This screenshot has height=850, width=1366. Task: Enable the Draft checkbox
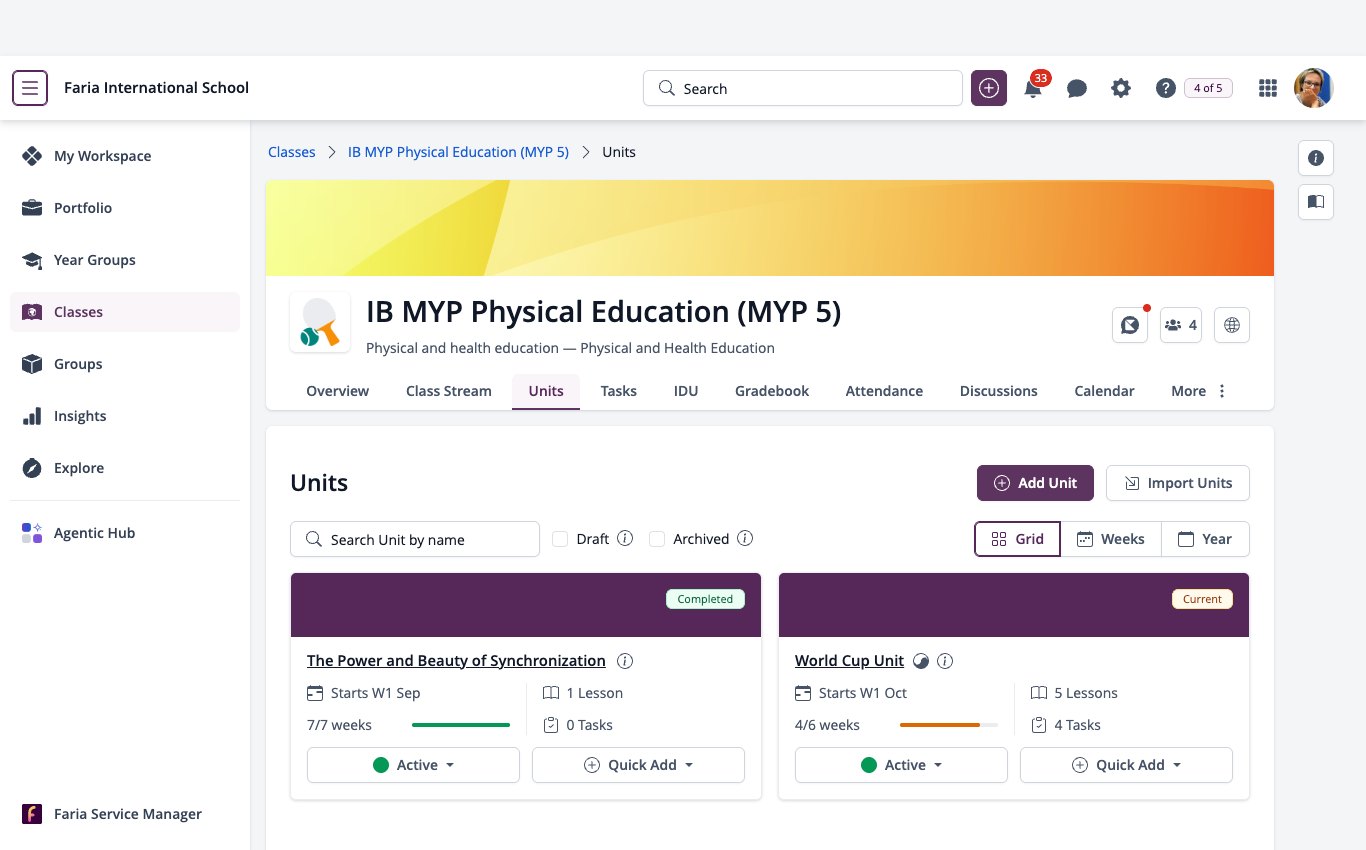tap(560, 539)
